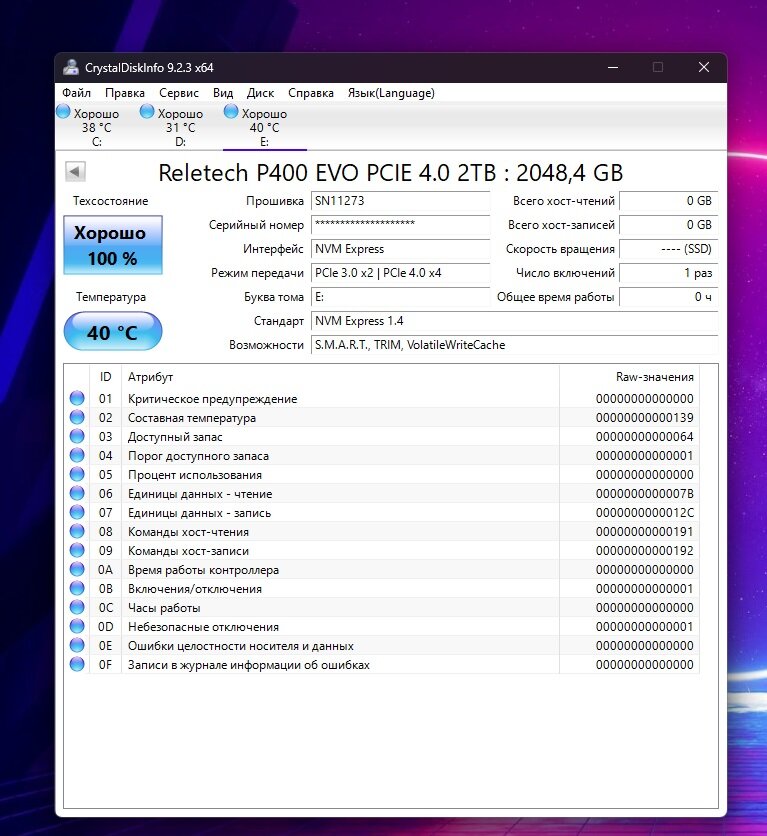The height and width of the screenshot is (836, 767).
Task: Click status orb for attribute 04
Action: coord(77,455)
